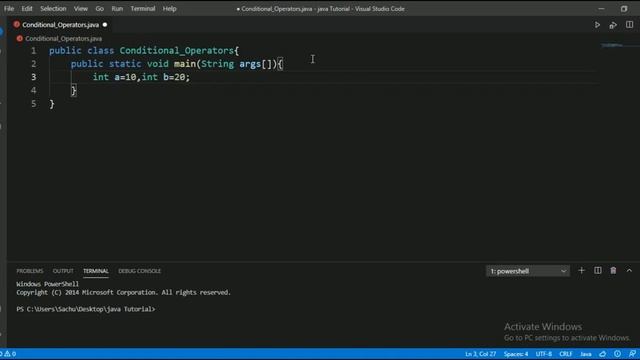Open the run and debug icon beside play
This screenshot has height=360, width=640.
(x=613, y=25)
